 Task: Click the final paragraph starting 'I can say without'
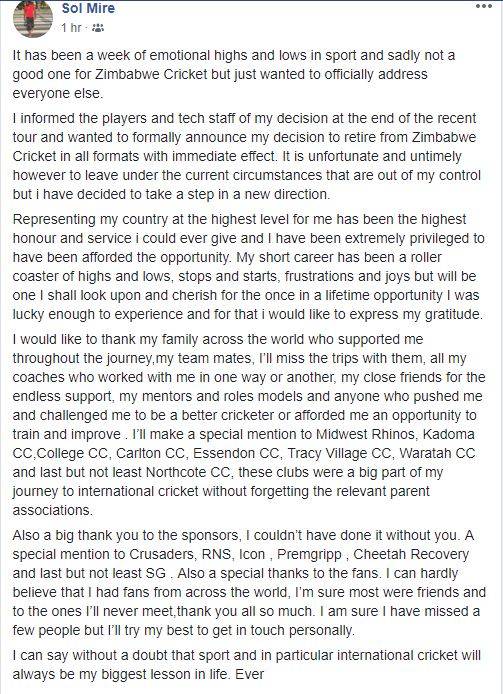[x=247, y=665]
